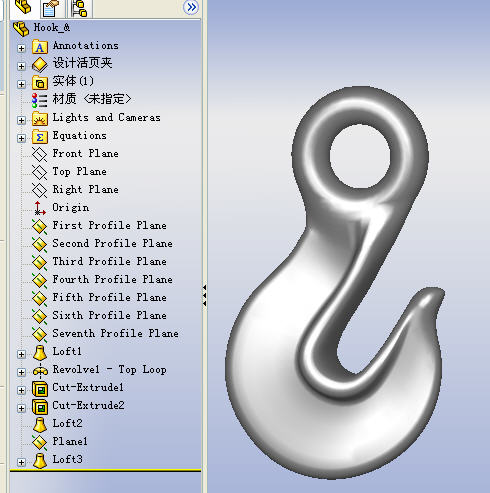The image size is (490, 493).
Task: Select the Annotations label
Action: (86, 45)
